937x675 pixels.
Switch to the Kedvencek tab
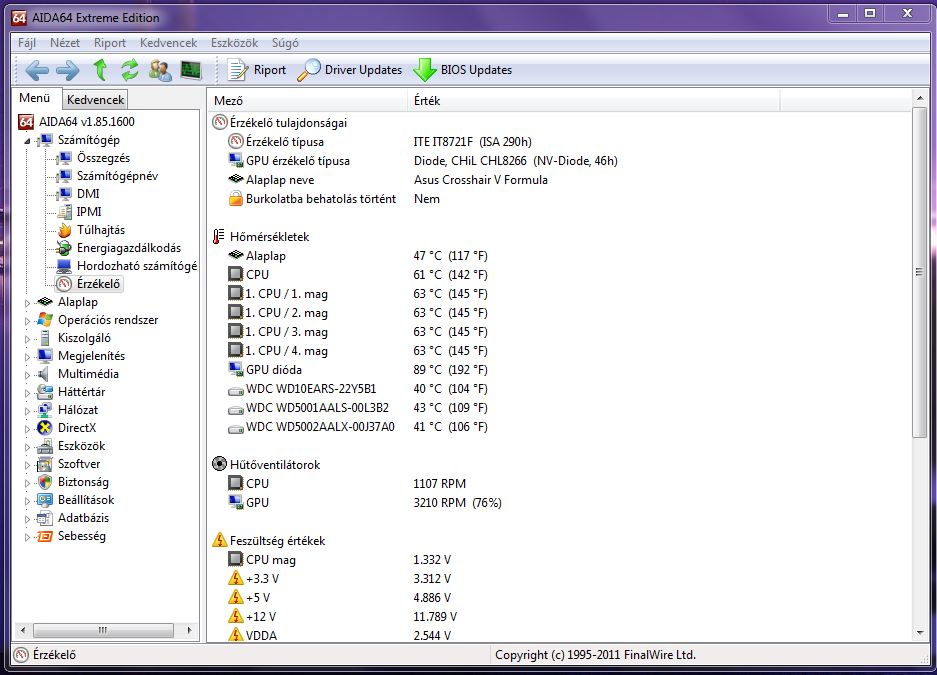(96, 100)
